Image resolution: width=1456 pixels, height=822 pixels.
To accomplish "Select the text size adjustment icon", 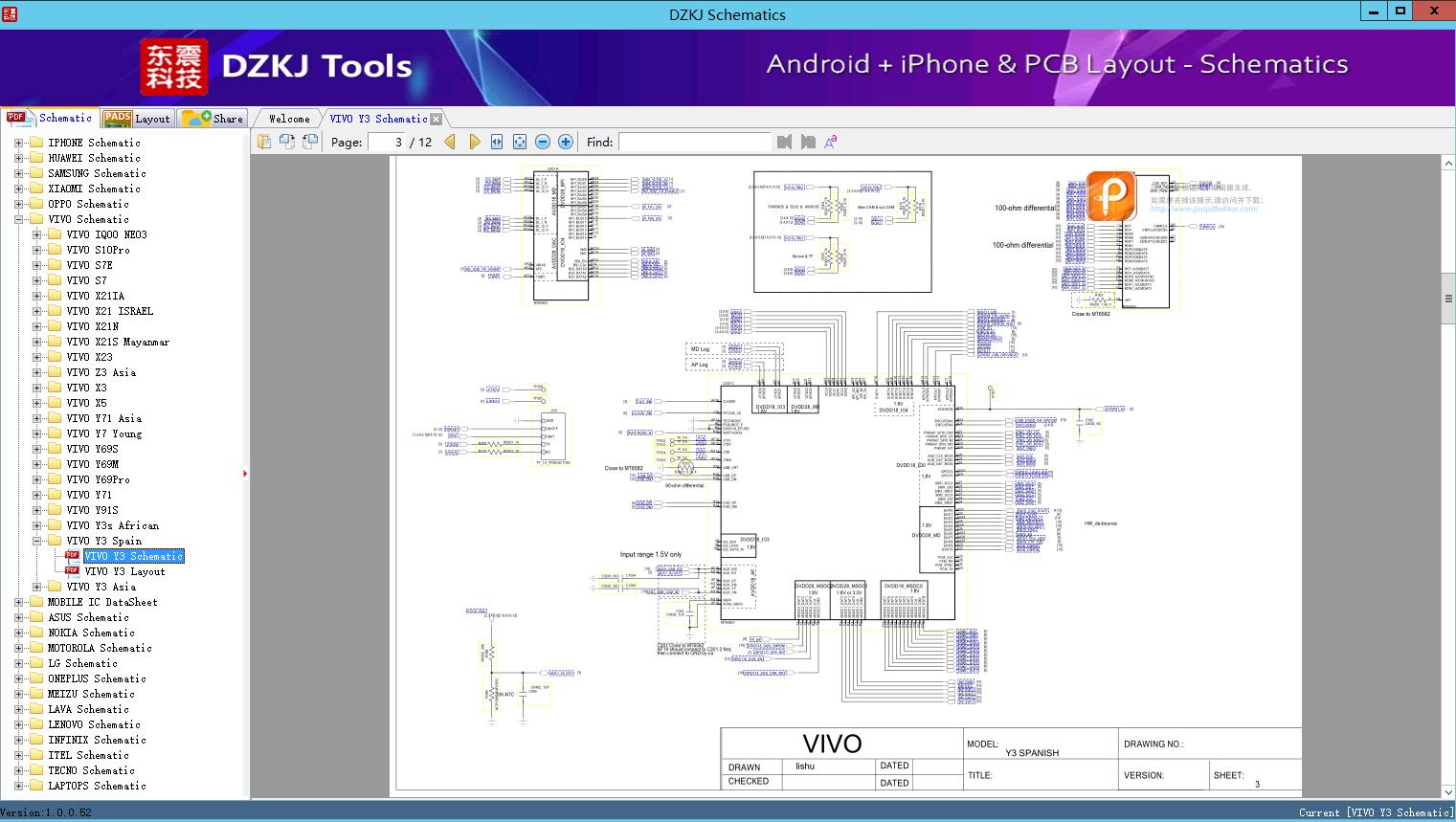I will click(x=831, y=141).
